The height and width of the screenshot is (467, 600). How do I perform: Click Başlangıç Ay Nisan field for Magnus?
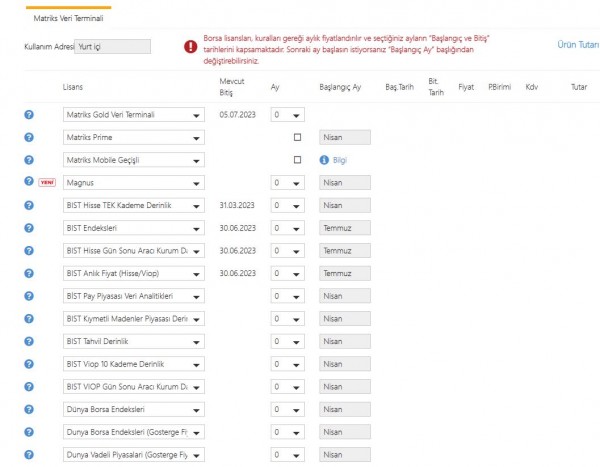(345, 183)
